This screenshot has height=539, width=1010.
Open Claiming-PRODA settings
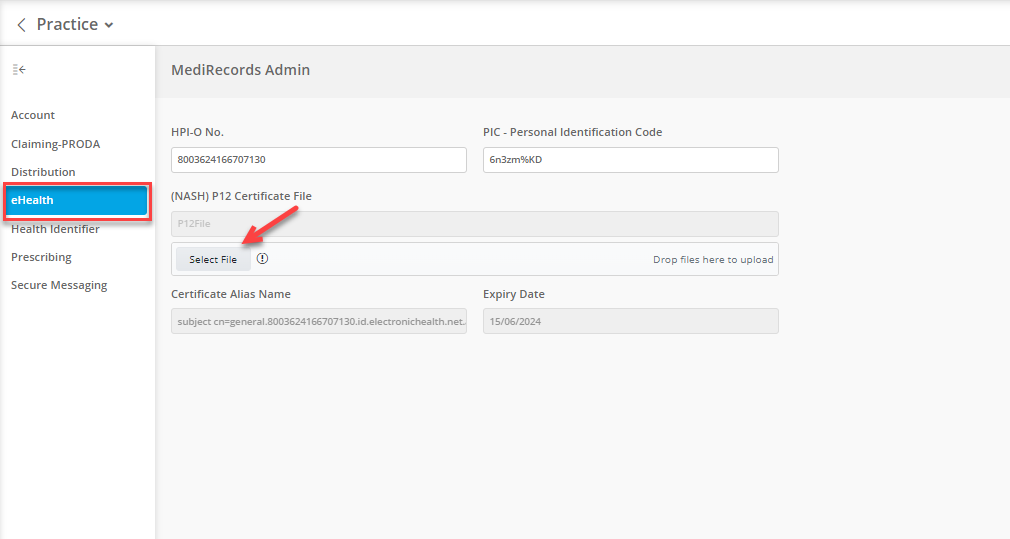coord(55,144)
